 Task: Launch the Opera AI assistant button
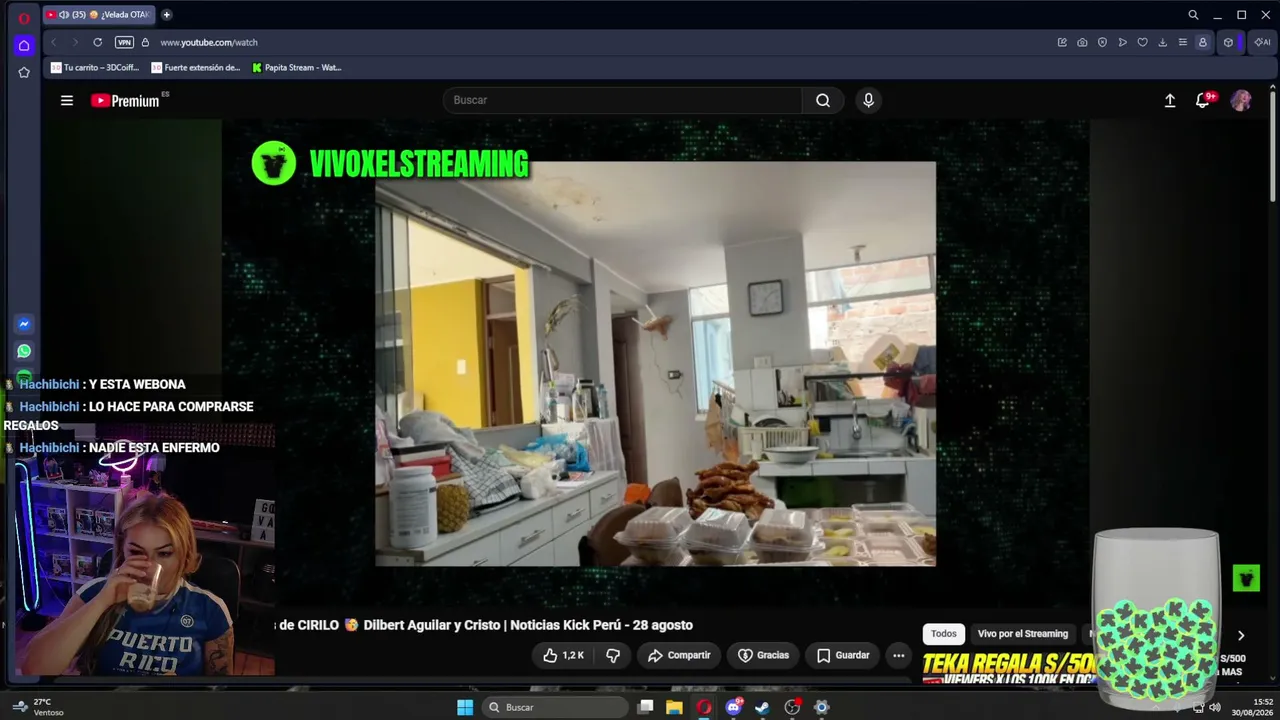click(x=1262, y=42)
